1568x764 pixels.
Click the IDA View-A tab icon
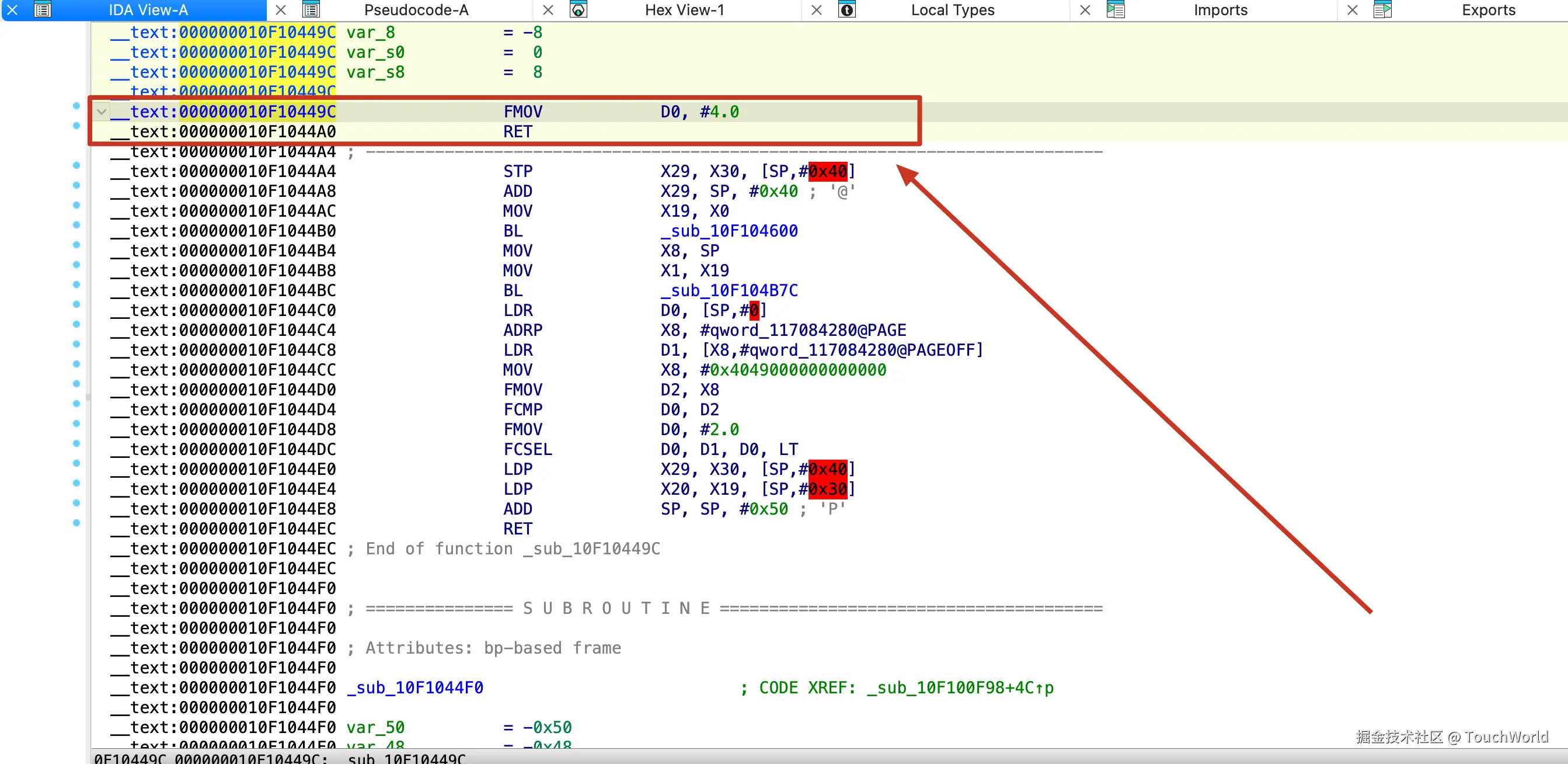[43, 10]
